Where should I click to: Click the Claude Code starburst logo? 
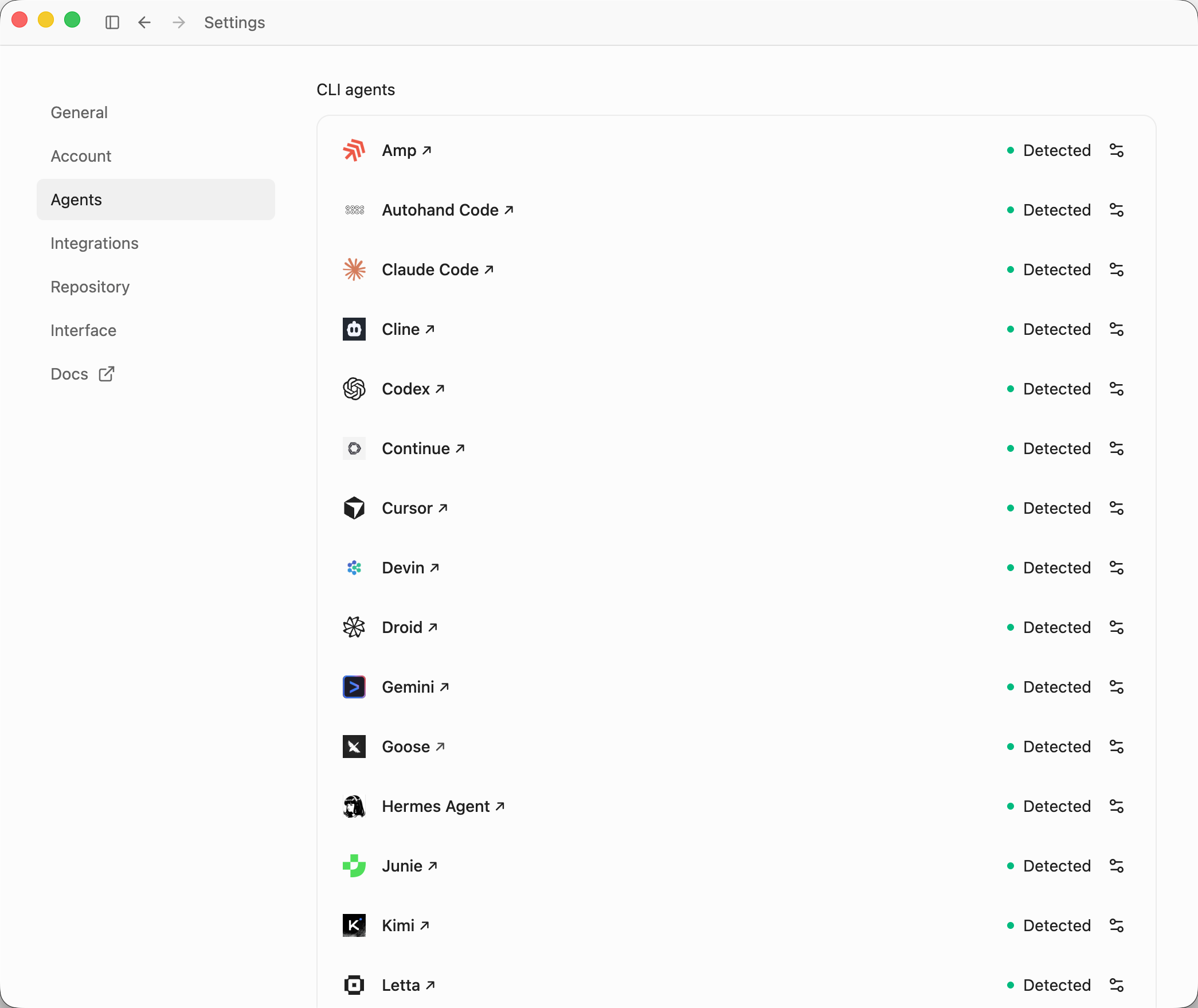point(354,269)
